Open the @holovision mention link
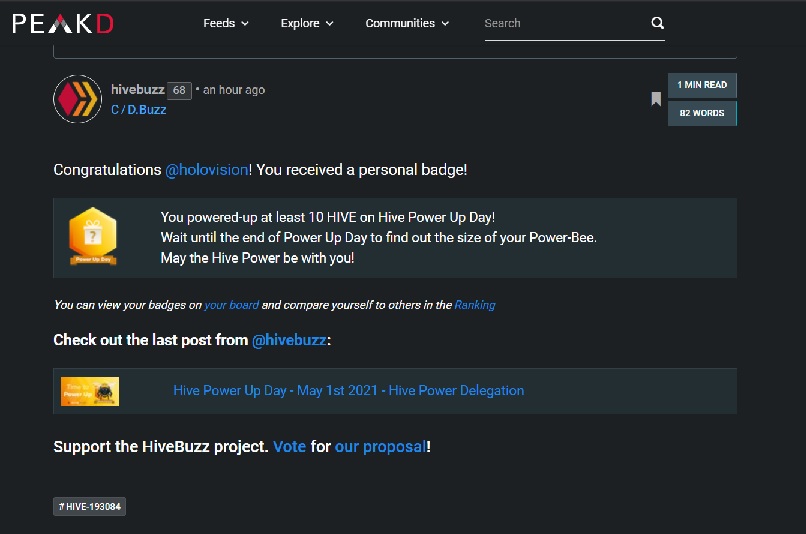 coord(207,170)
